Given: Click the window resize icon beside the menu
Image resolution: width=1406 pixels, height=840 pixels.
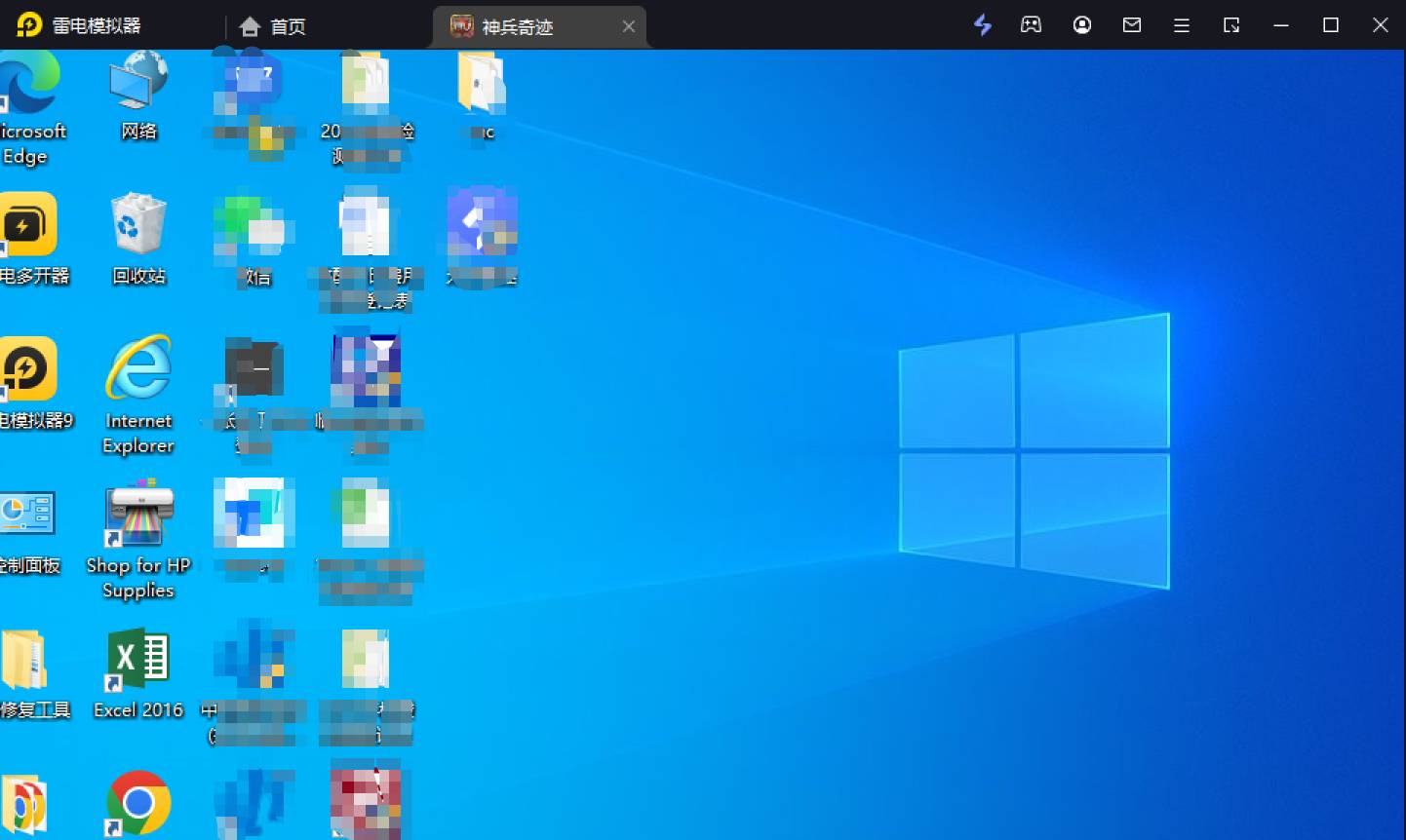Looking at the screenshot, I should click(1231, 25).
